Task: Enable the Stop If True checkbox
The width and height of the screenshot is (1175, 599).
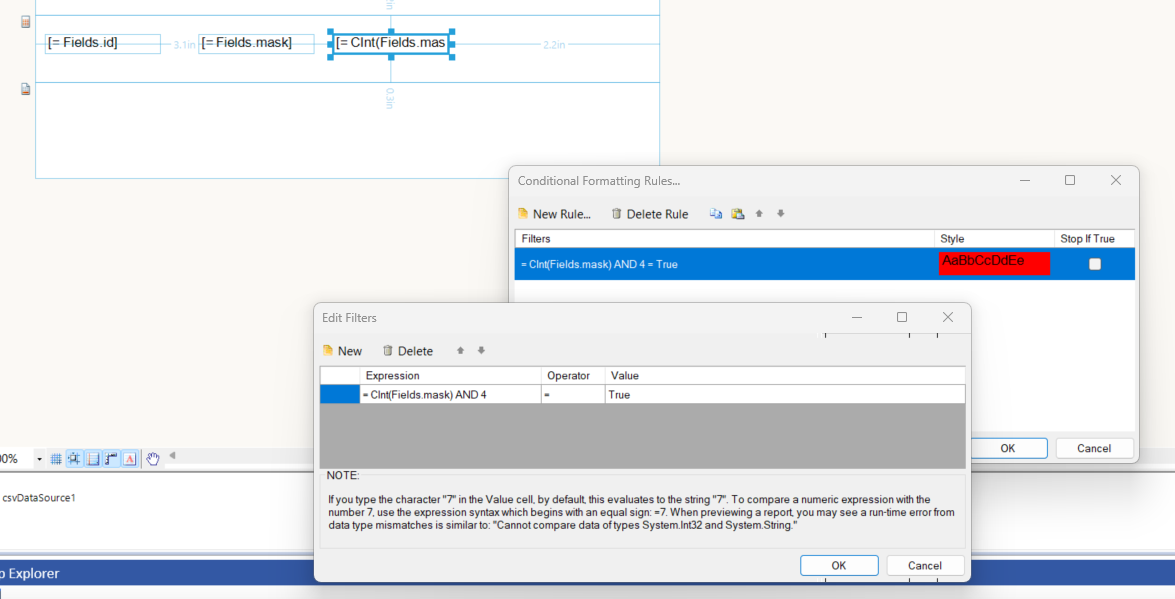Action: [x=1095, y=264]
